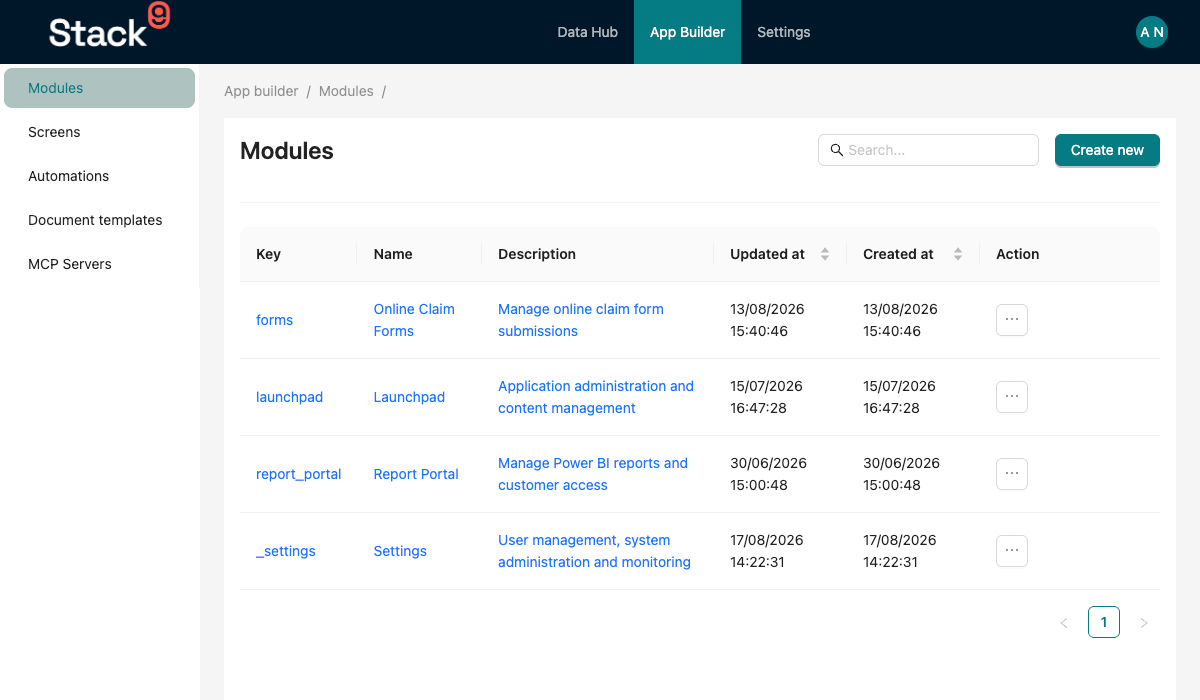Open MCP Servers in the sidebar
Viewport: 1200px width, 700px height.
99,264
